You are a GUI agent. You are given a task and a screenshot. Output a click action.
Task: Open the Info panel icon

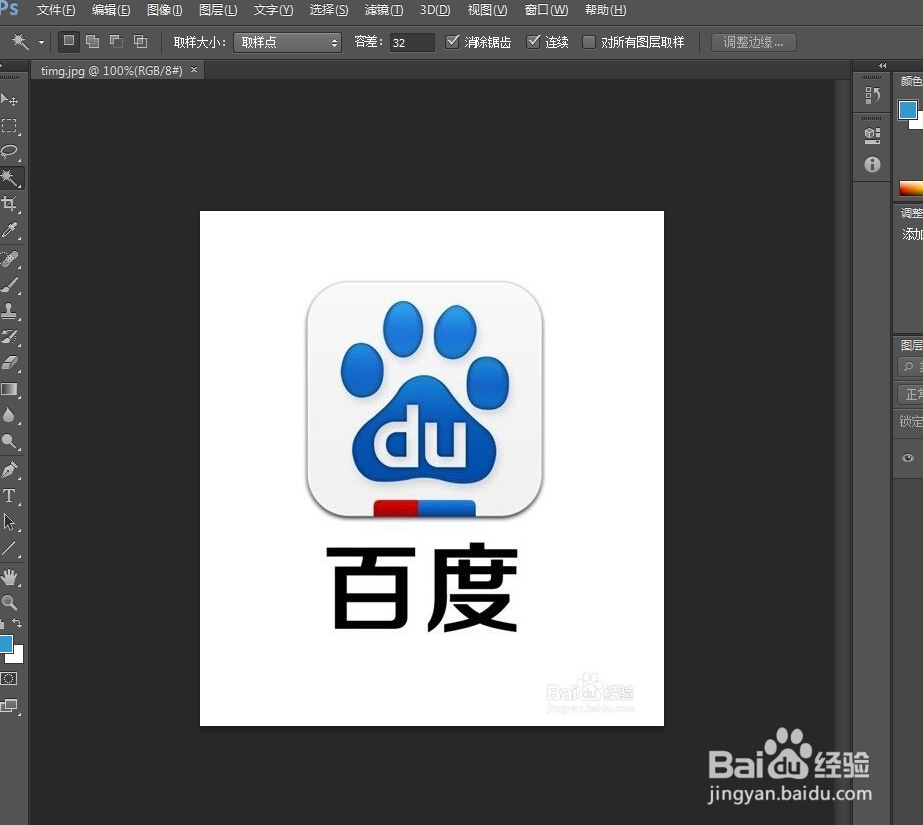click(x=872, y=164)
